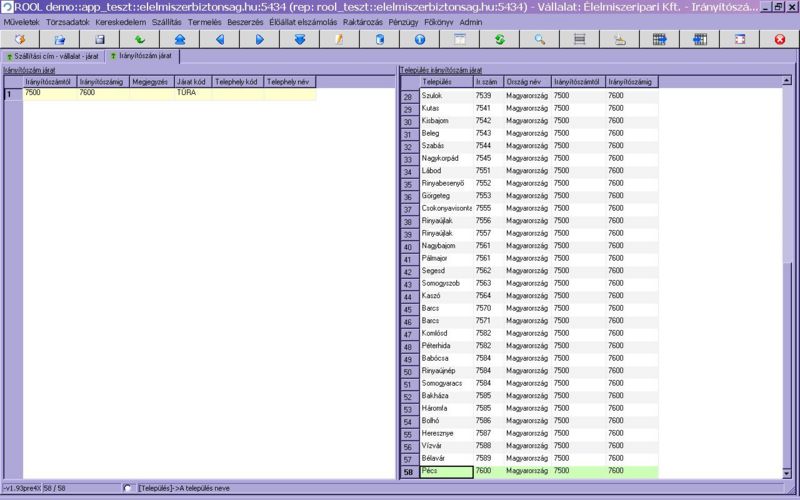Click the Járat kód column header
The image size is (800, 500).
click(192, 81)
